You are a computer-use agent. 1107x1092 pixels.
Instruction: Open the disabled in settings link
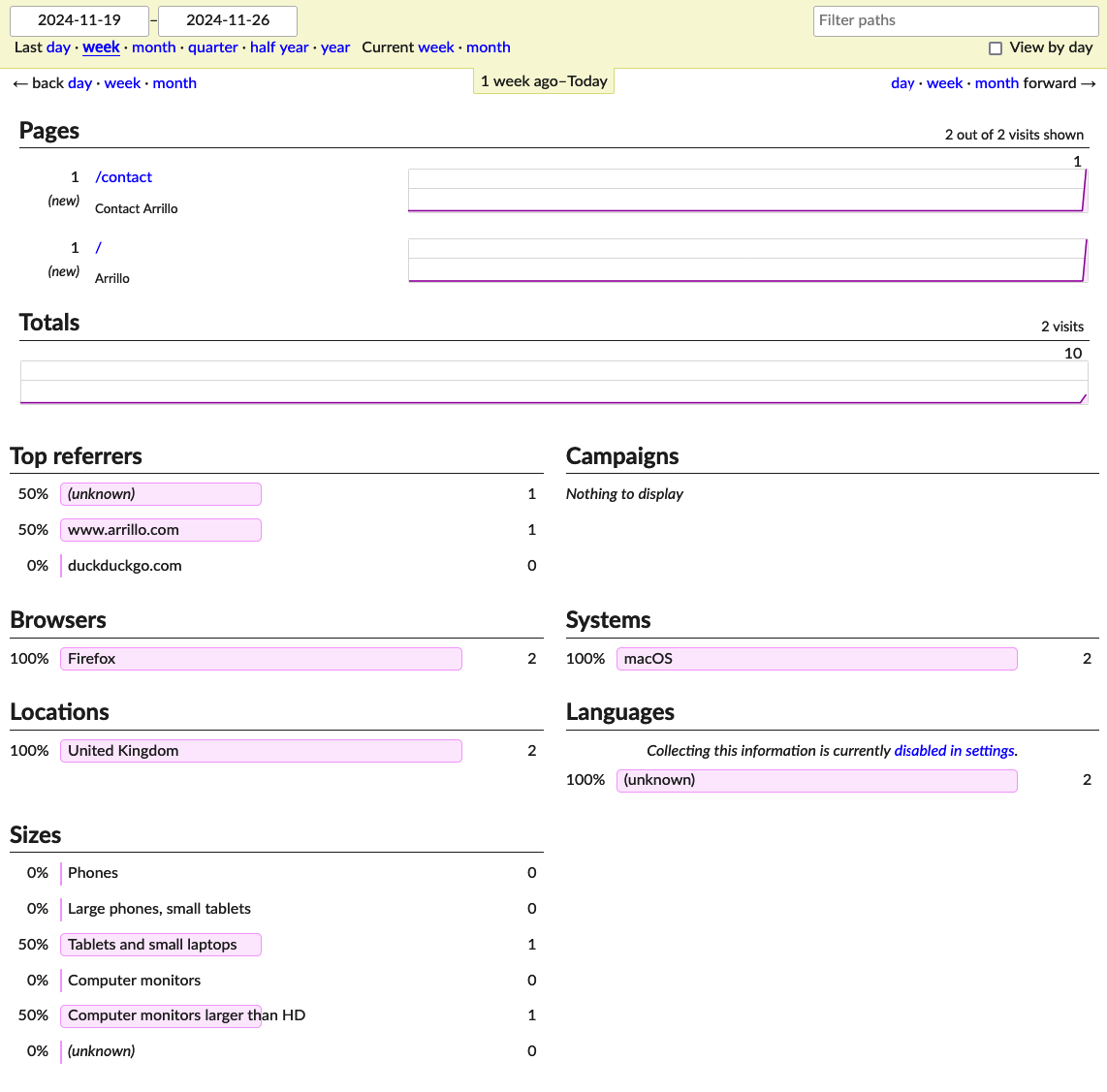954,750
